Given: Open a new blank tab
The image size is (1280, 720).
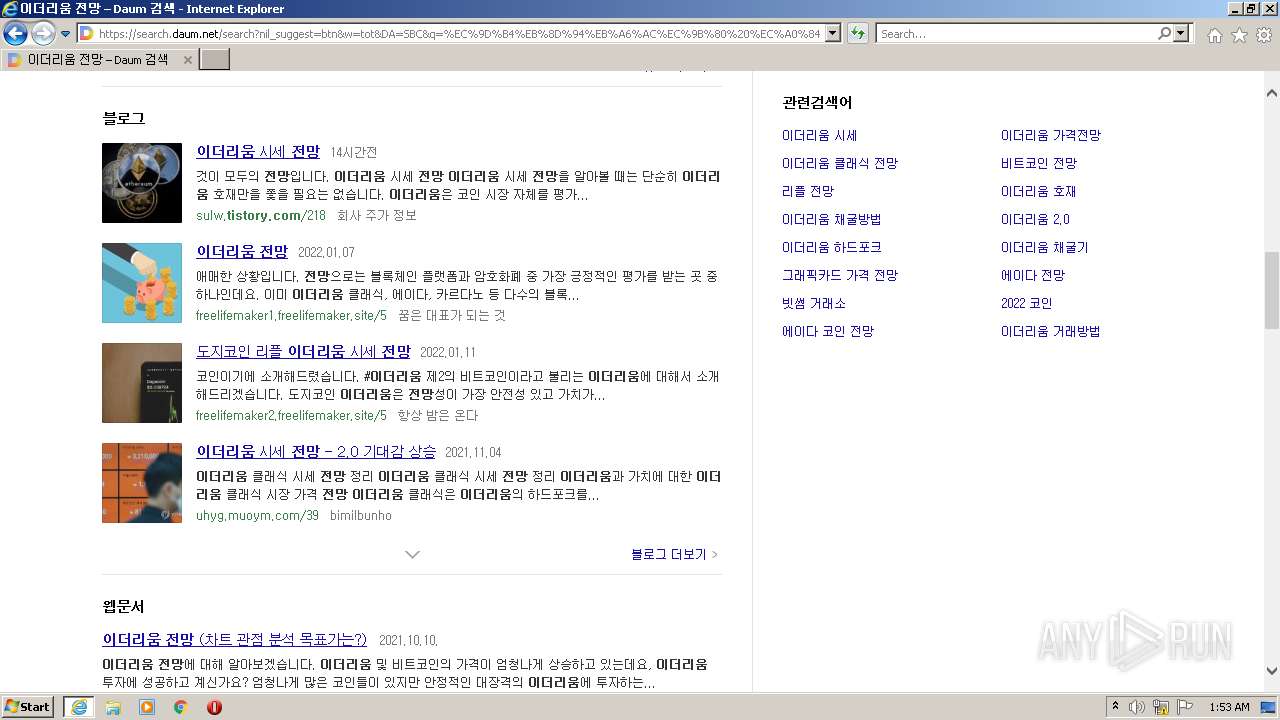Looking at the screenshot, I should pyautogui.click(x=215, y=60).
